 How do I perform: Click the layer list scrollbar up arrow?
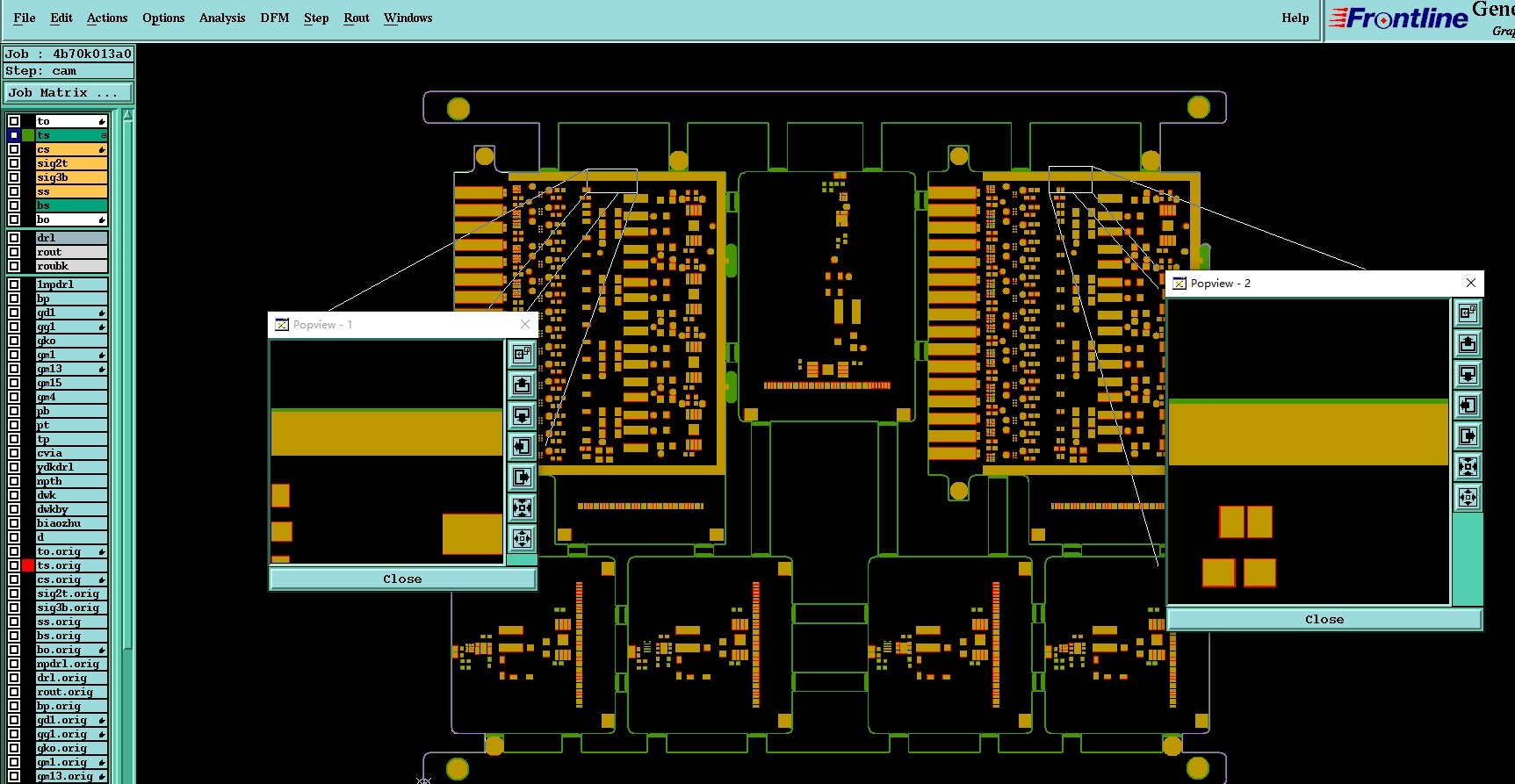click(x=127, y=115)
